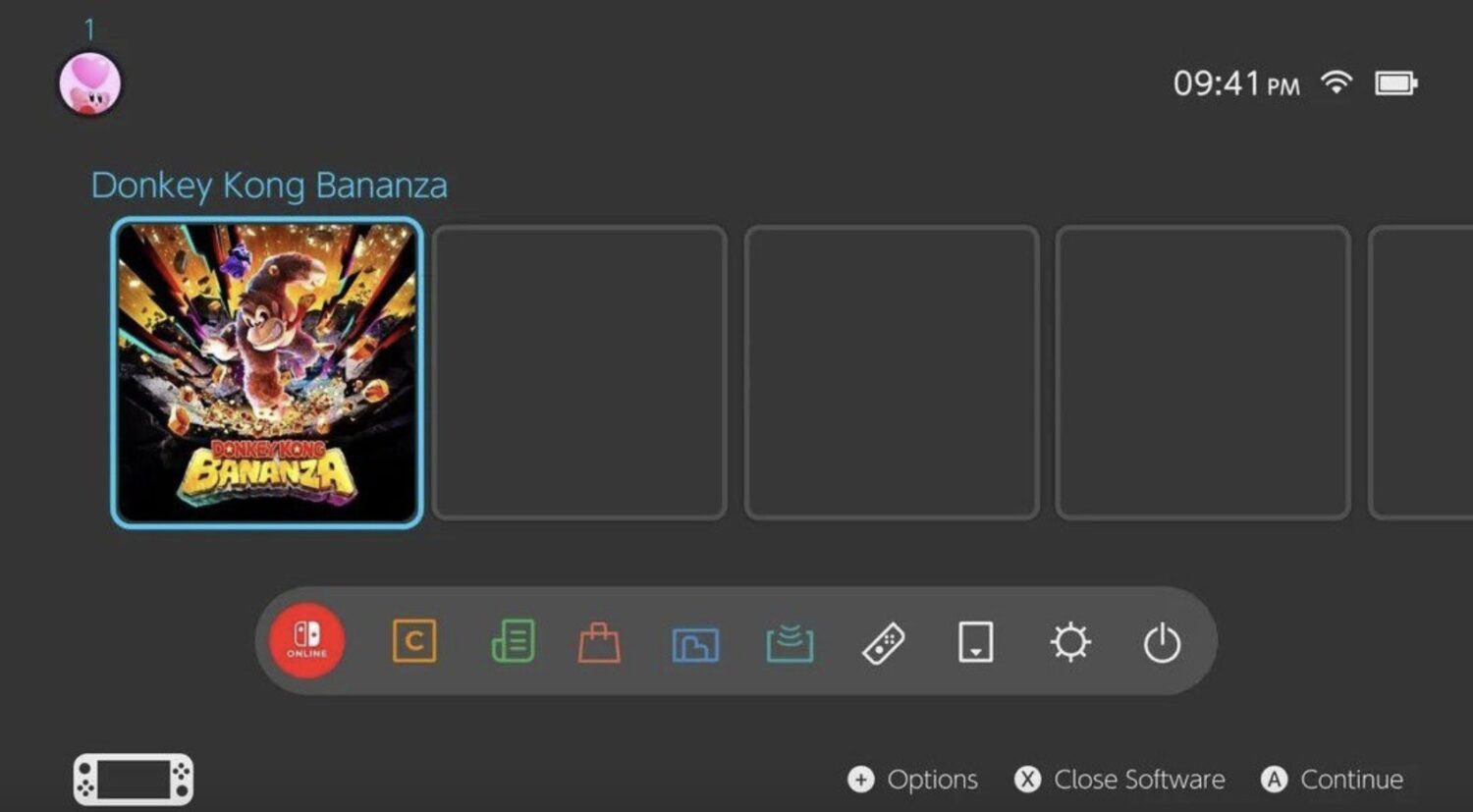Open the blue Album icon
The height and width of the screenshot is (812, 1473).
[695, 644]
